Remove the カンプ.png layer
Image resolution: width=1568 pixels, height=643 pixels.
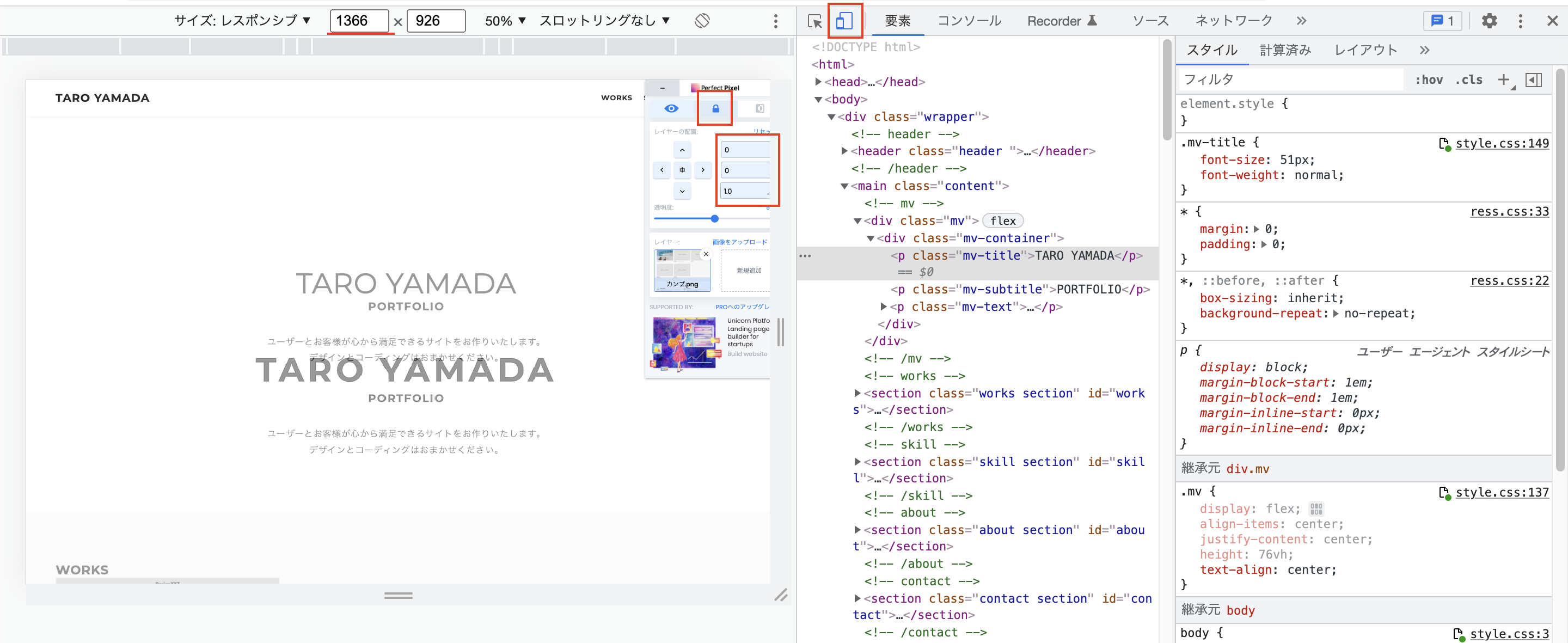tap(706, 254)
